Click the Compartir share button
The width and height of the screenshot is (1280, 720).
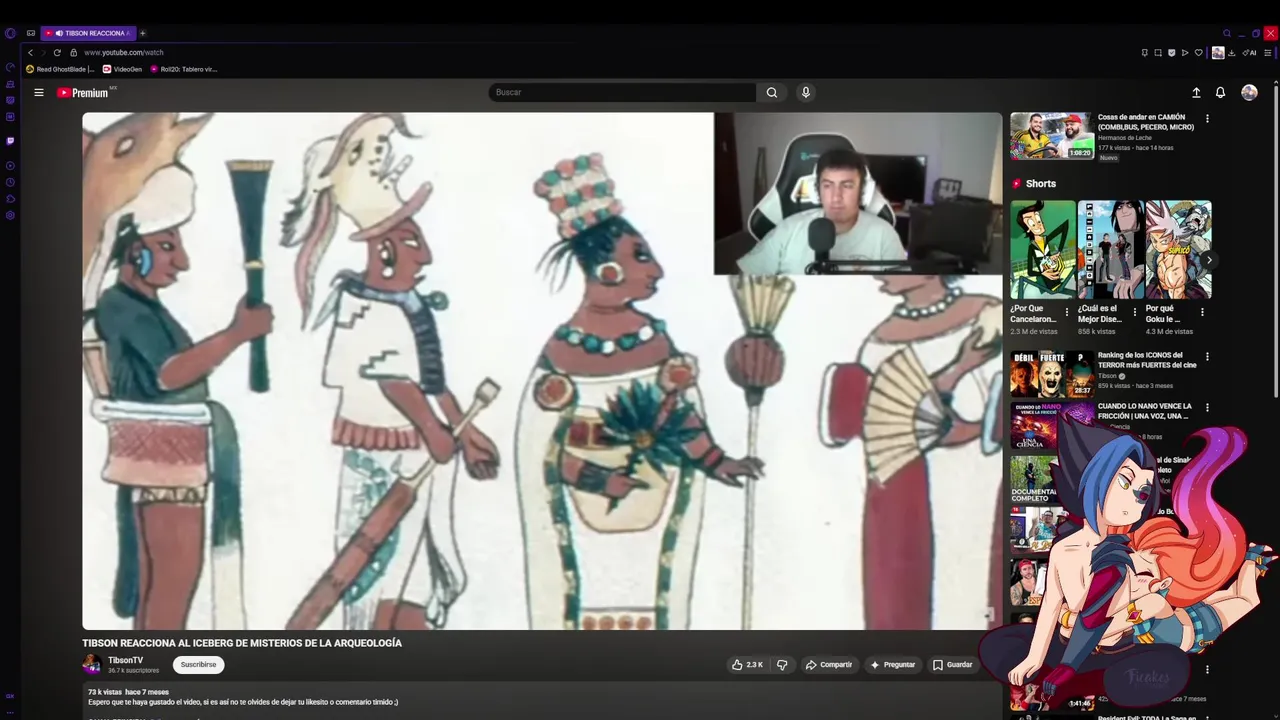(x=829, y=664)
